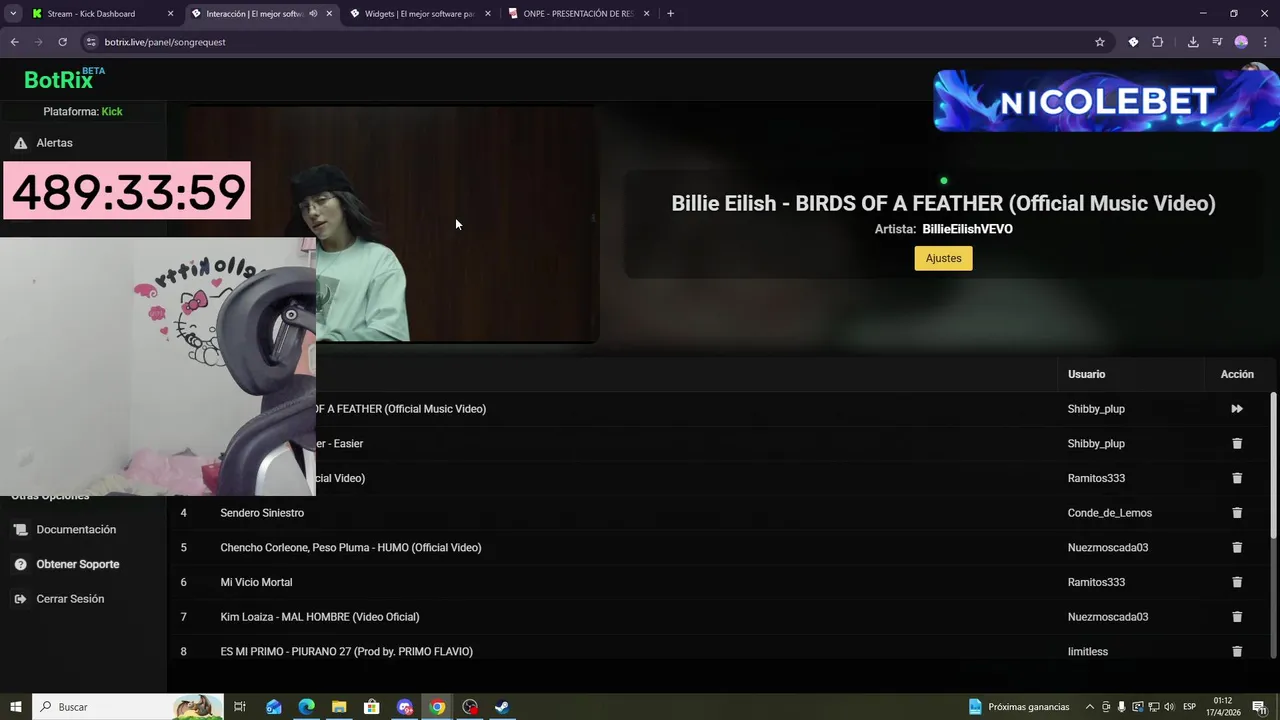Open Steam from the taskbar
The height and width of the screenshot is (720, 1280).
click(503, 707)
